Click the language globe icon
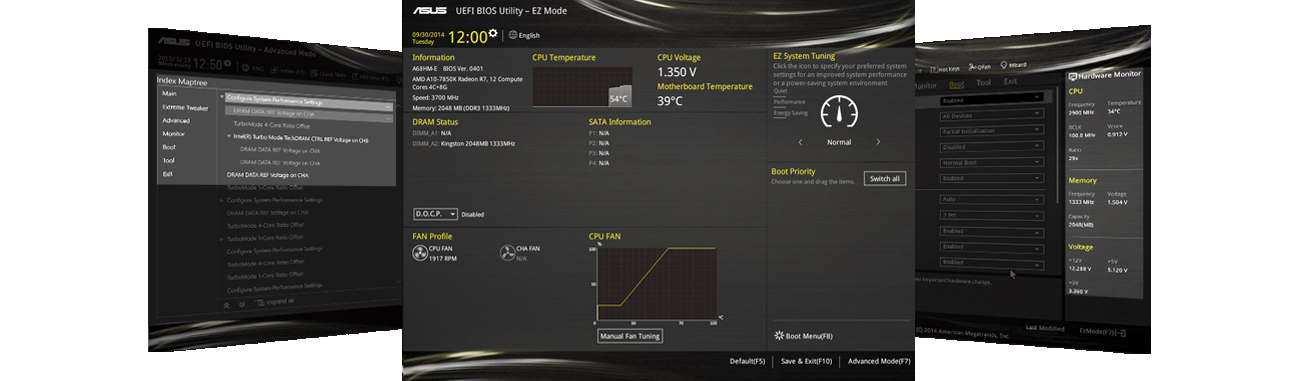Screen dimensions: 1300x381 tap(513, 35)
